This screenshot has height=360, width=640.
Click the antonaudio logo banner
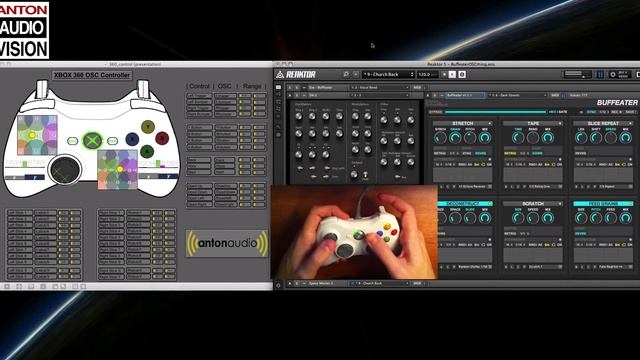click(x=227, y=244)
